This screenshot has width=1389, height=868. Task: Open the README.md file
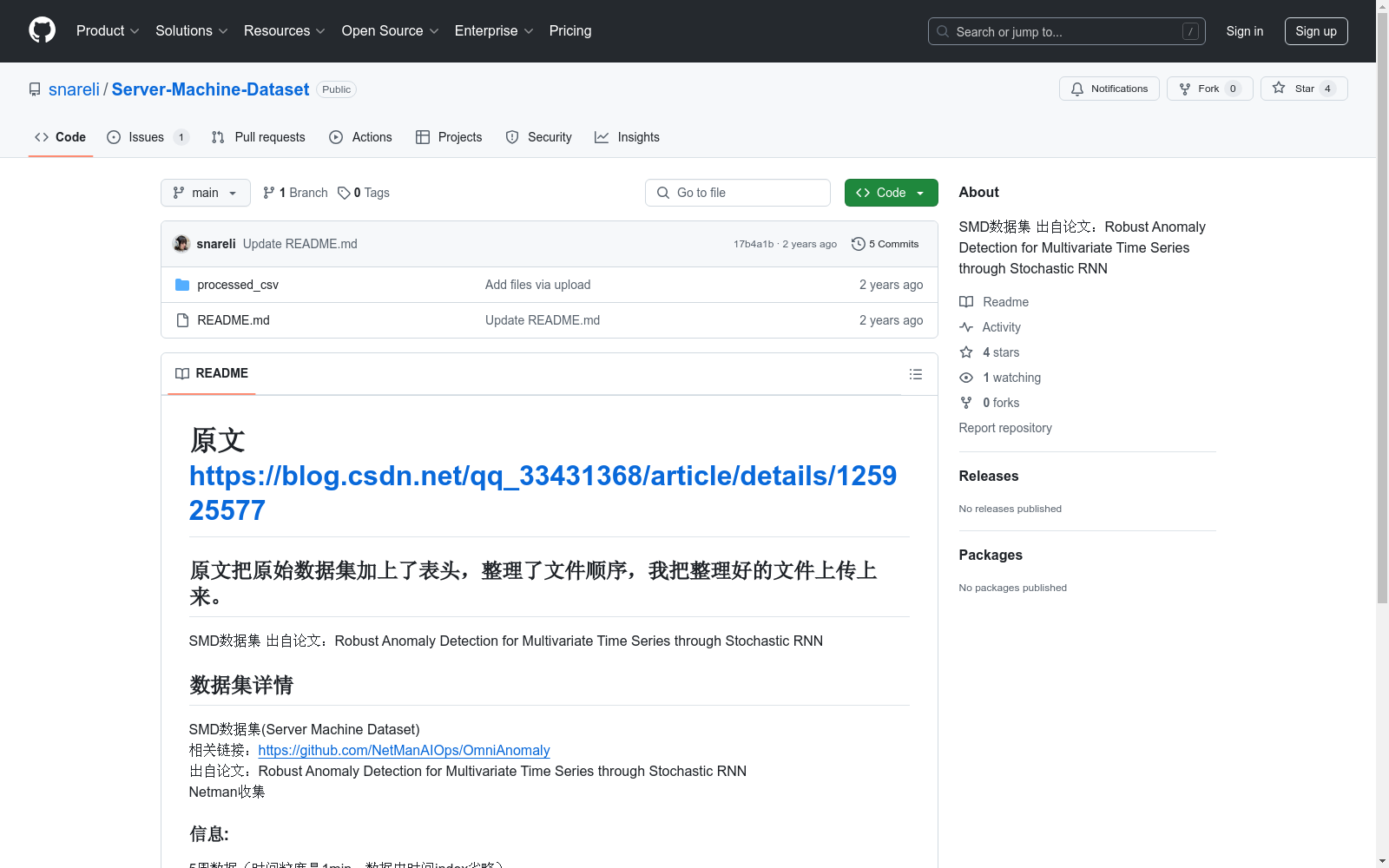(x=234, y=320)
